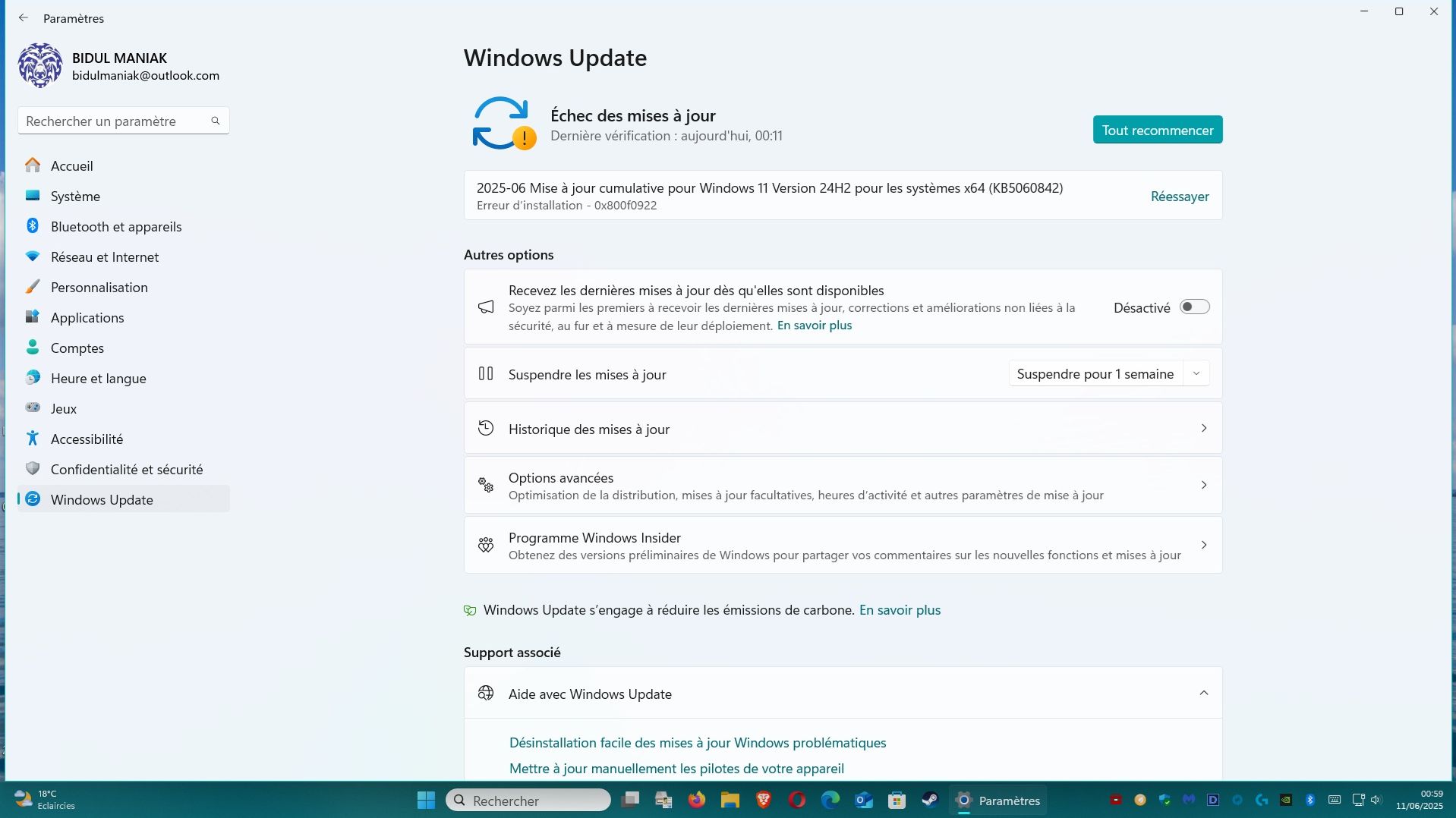Click the search magnifier in the settings search box
The width and height of the screenshot is (1456, 818).
click(216, 121)
